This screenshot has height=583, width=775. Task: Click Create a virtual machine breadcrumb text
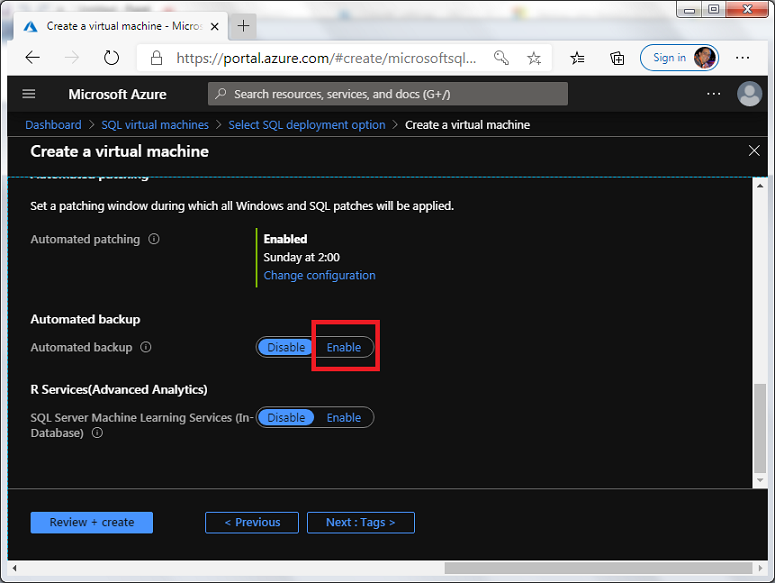pos(468,125)
